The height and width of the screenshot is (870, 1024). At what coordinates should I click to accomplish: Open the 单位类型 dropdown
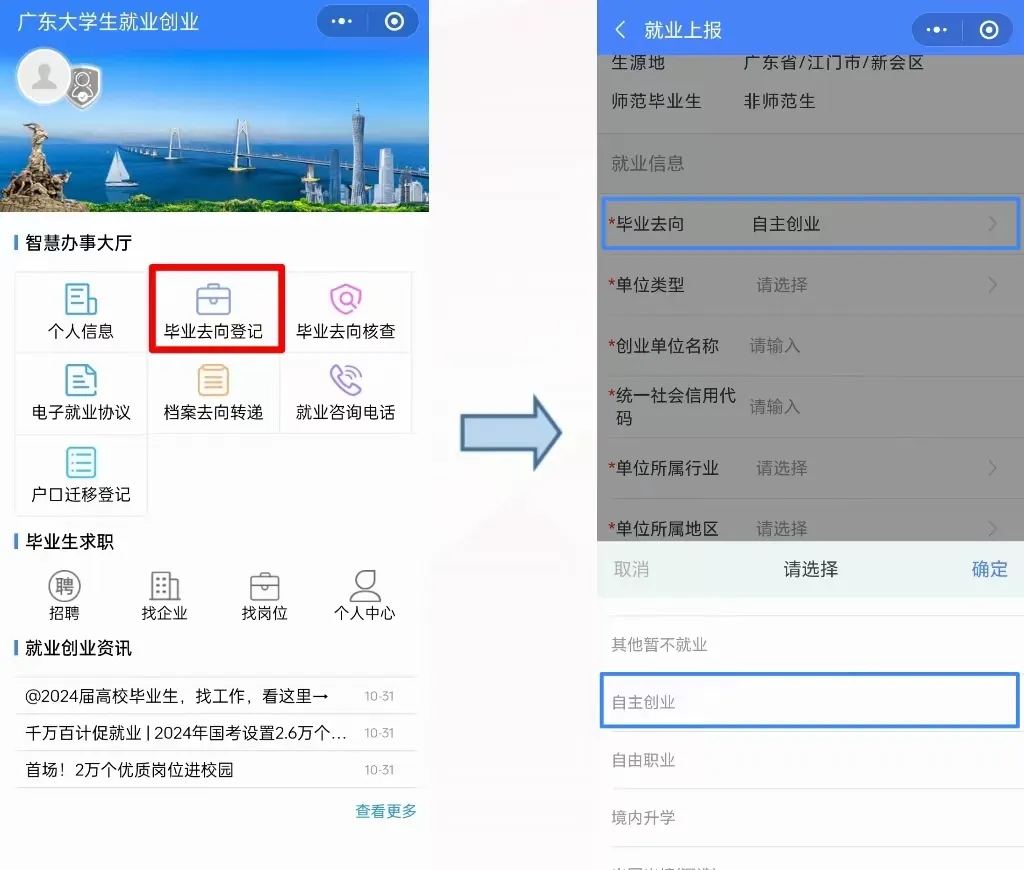[810, 285]
